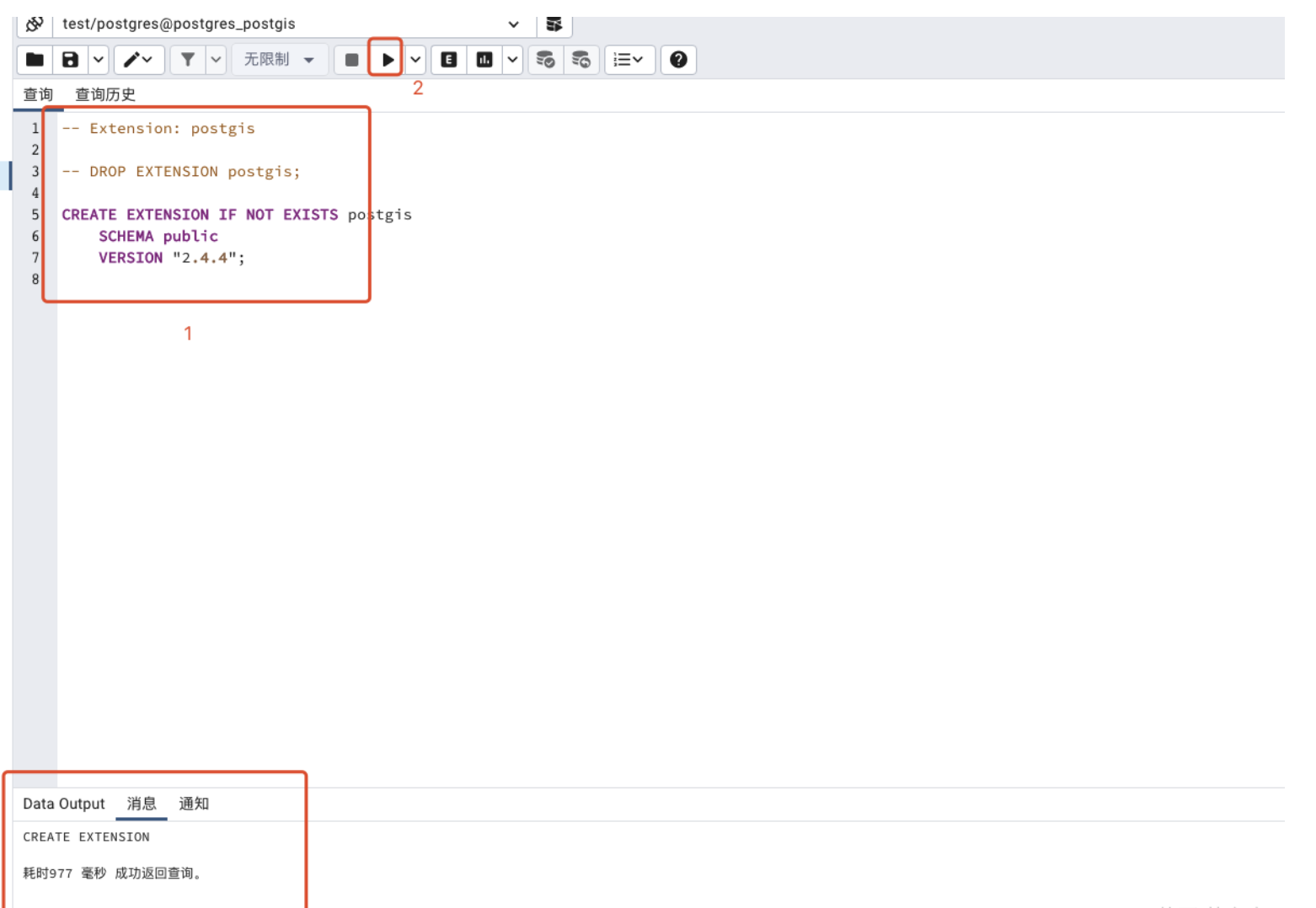Viewport: 1316px width, 908px height.
Task: Execute the query with play button
Action: [388, 60]
